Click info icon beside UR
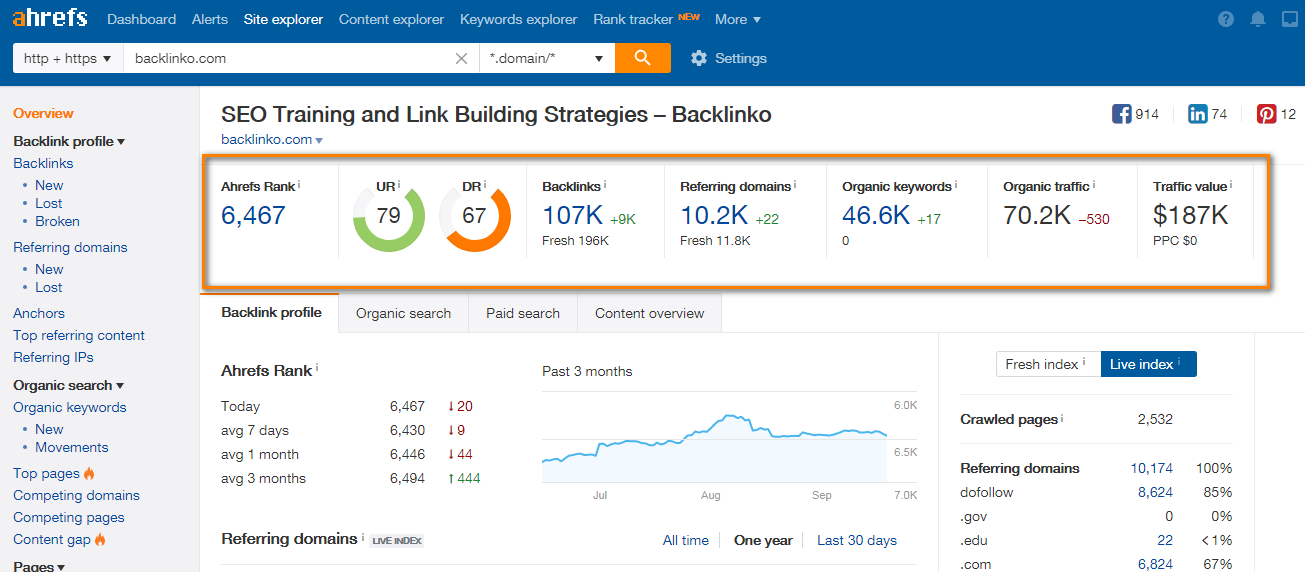Screen dimensions: 1305x572 point(399,185)
